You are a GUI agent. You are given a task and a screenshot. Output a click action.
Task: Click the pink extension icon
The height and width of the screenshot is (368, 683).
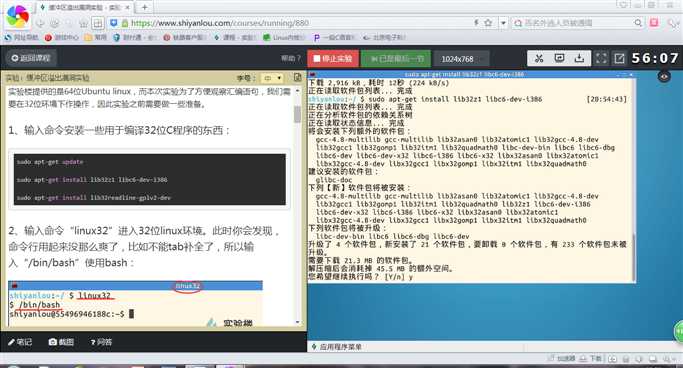coord(654,23)
